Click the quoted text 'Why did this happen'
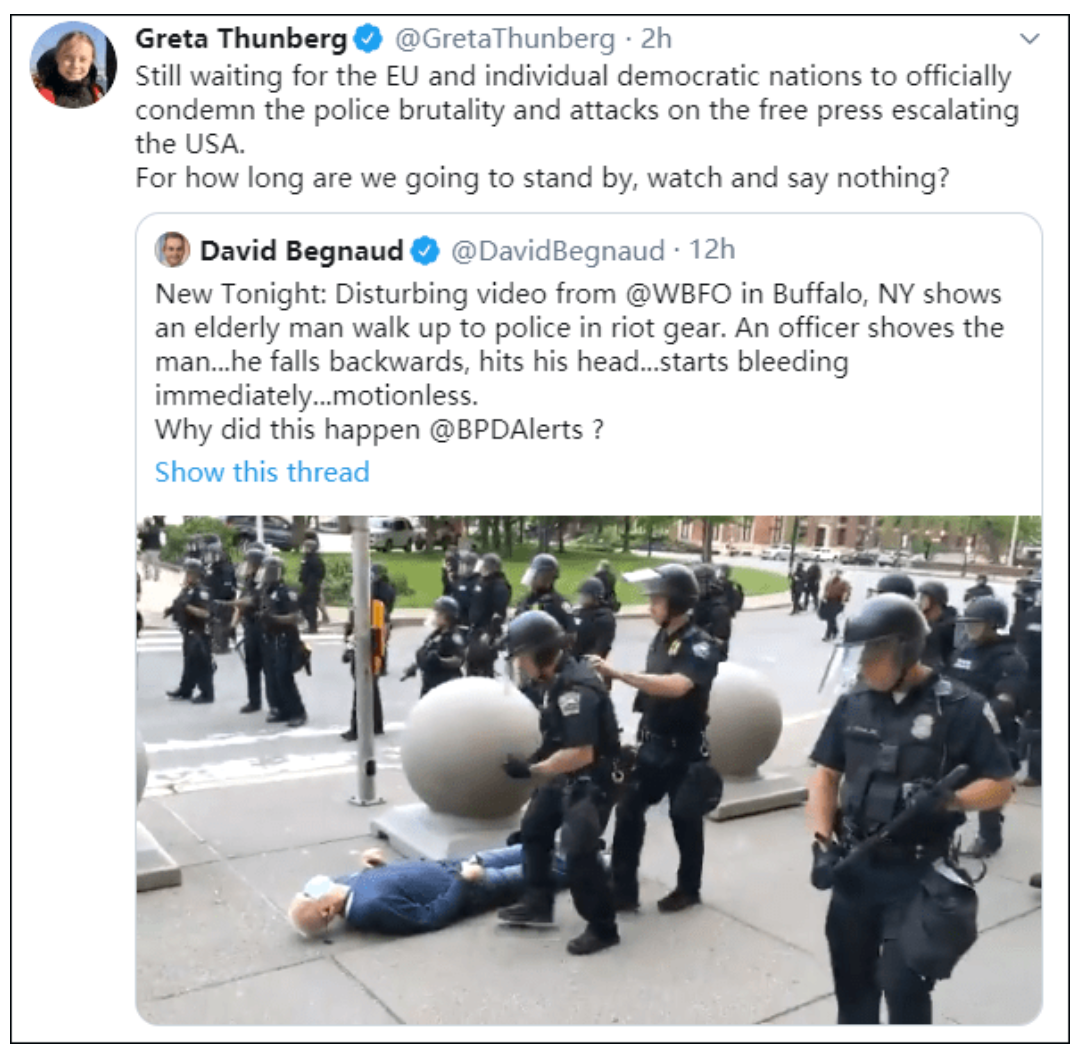The image size is (1080, 1054). click(287, 430)
